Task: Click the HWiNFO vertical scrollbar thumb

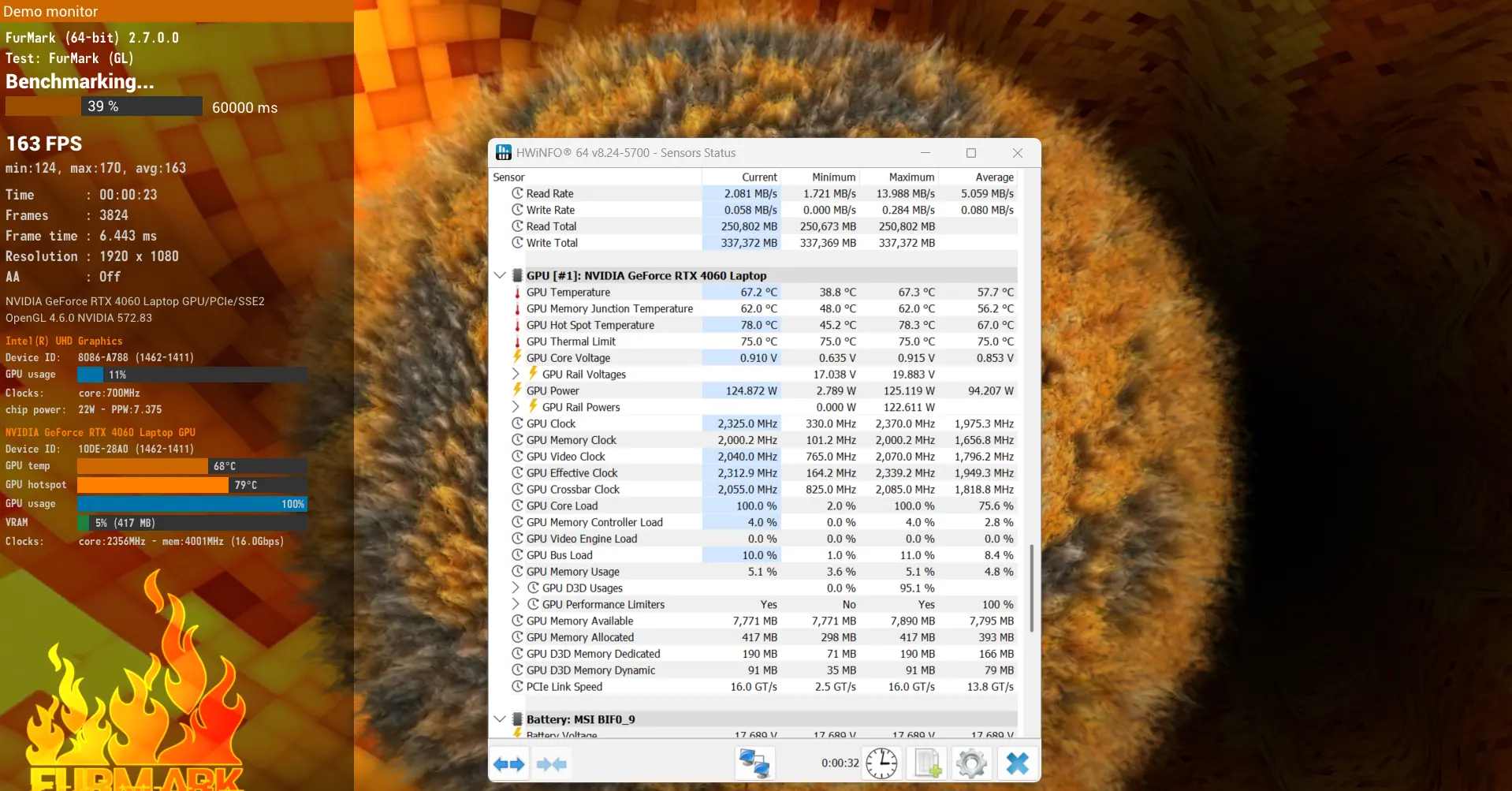Action: [1031, 587]
